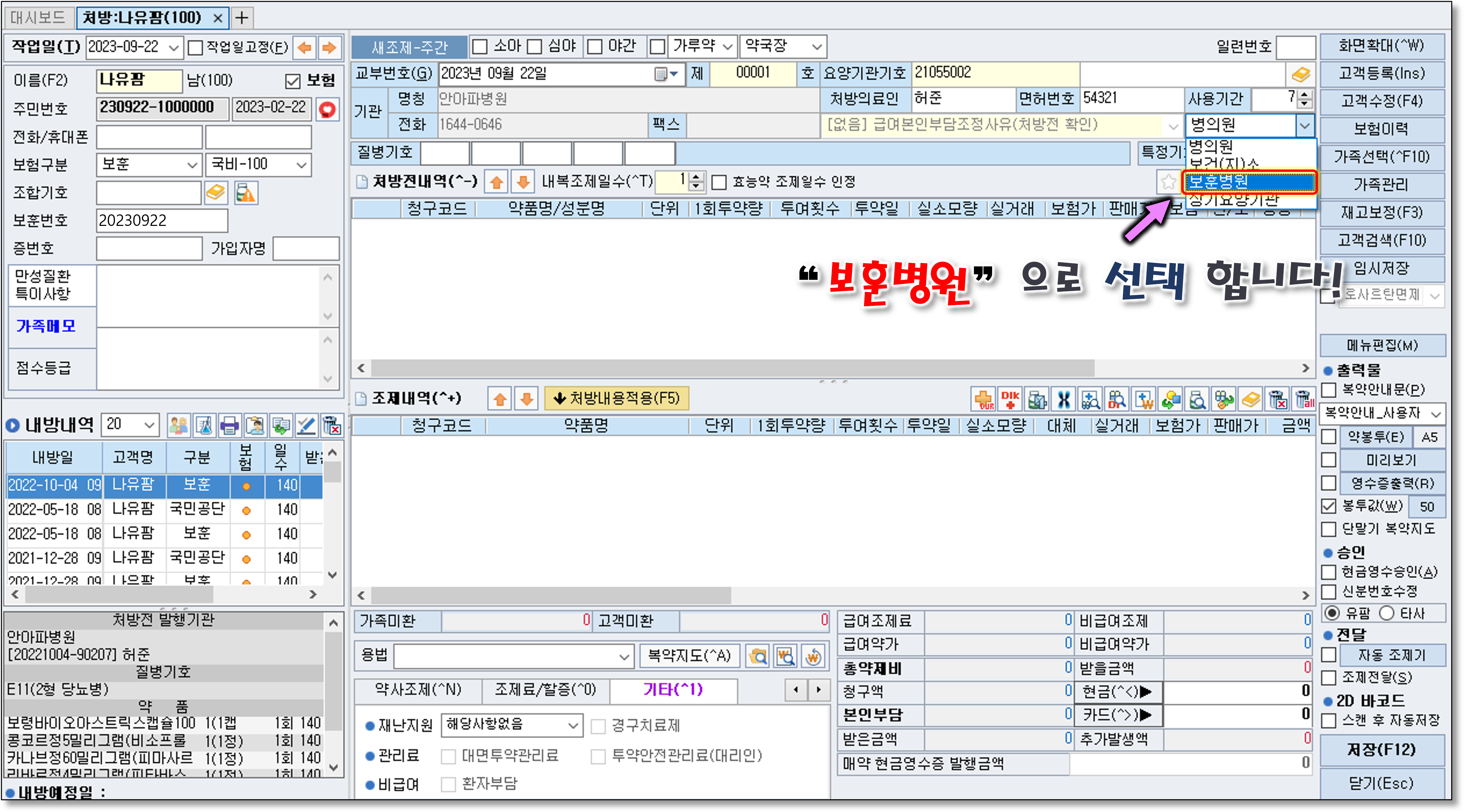The image size is (1464, 812).
Task: Click the 처방내용적용(F5) button
Action: 616,398
